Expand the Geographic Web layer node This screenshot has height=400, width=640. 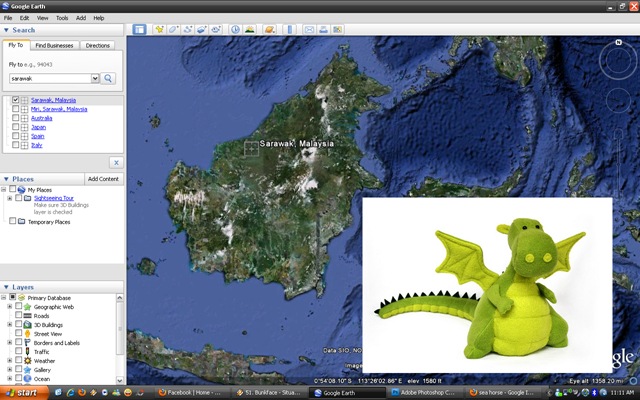(10, 306)
